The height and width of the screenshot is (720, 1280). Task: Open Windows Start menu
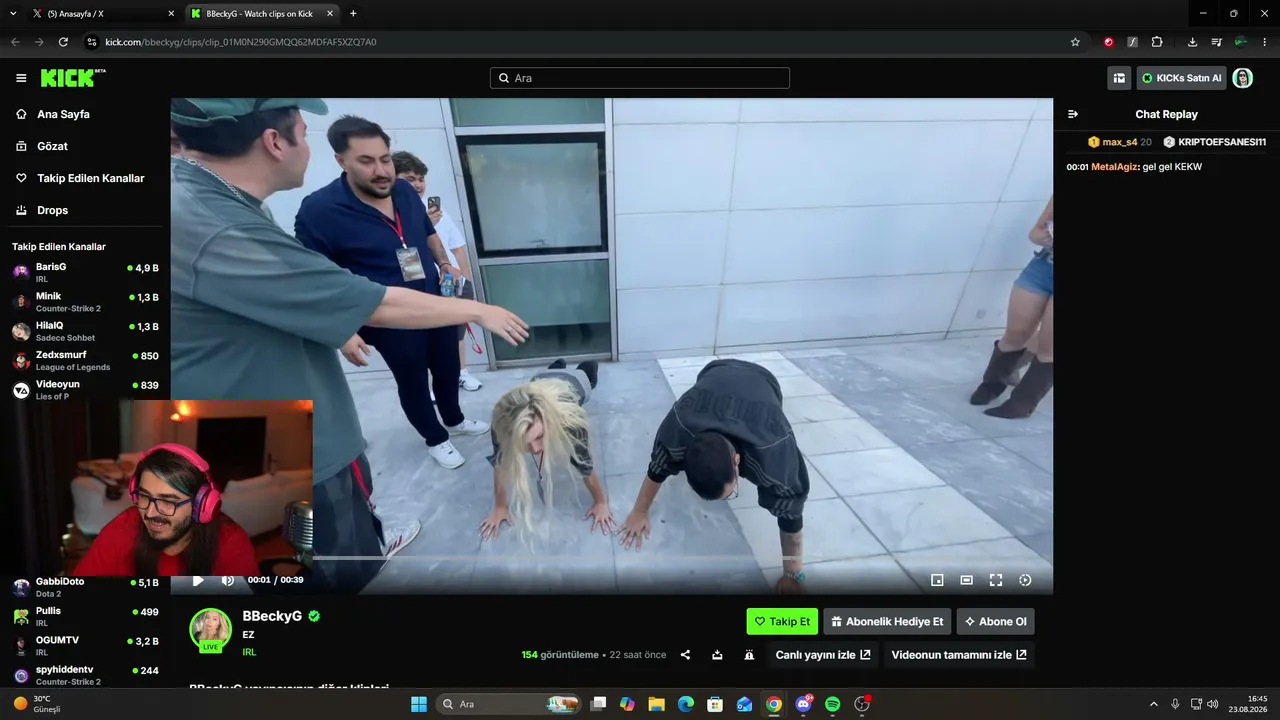point(418,704)
